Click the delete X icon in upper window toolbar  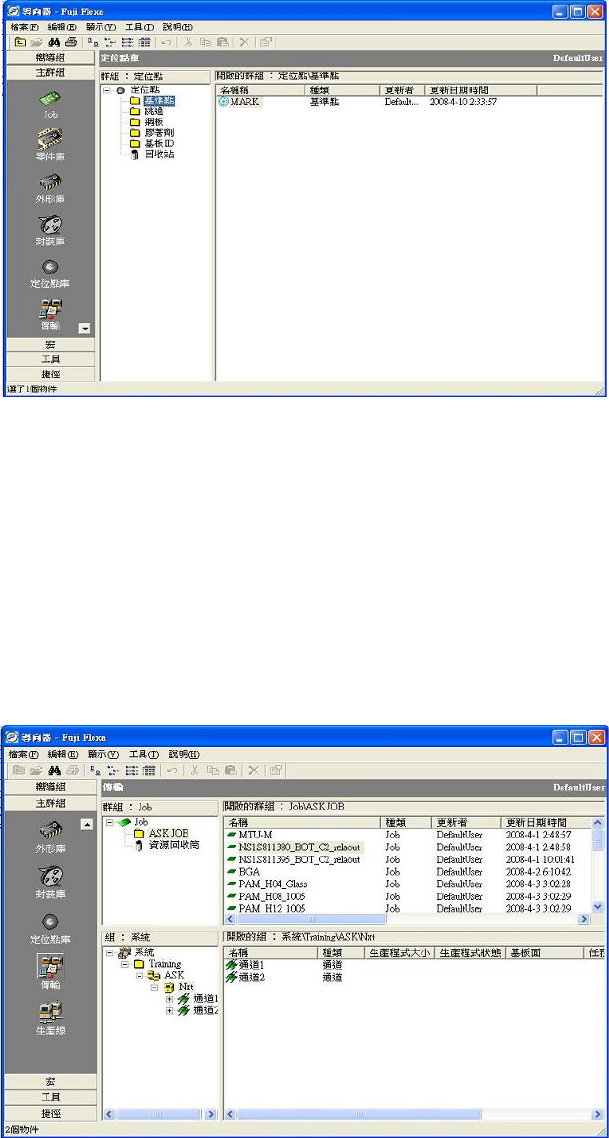[x=244, y=42]
